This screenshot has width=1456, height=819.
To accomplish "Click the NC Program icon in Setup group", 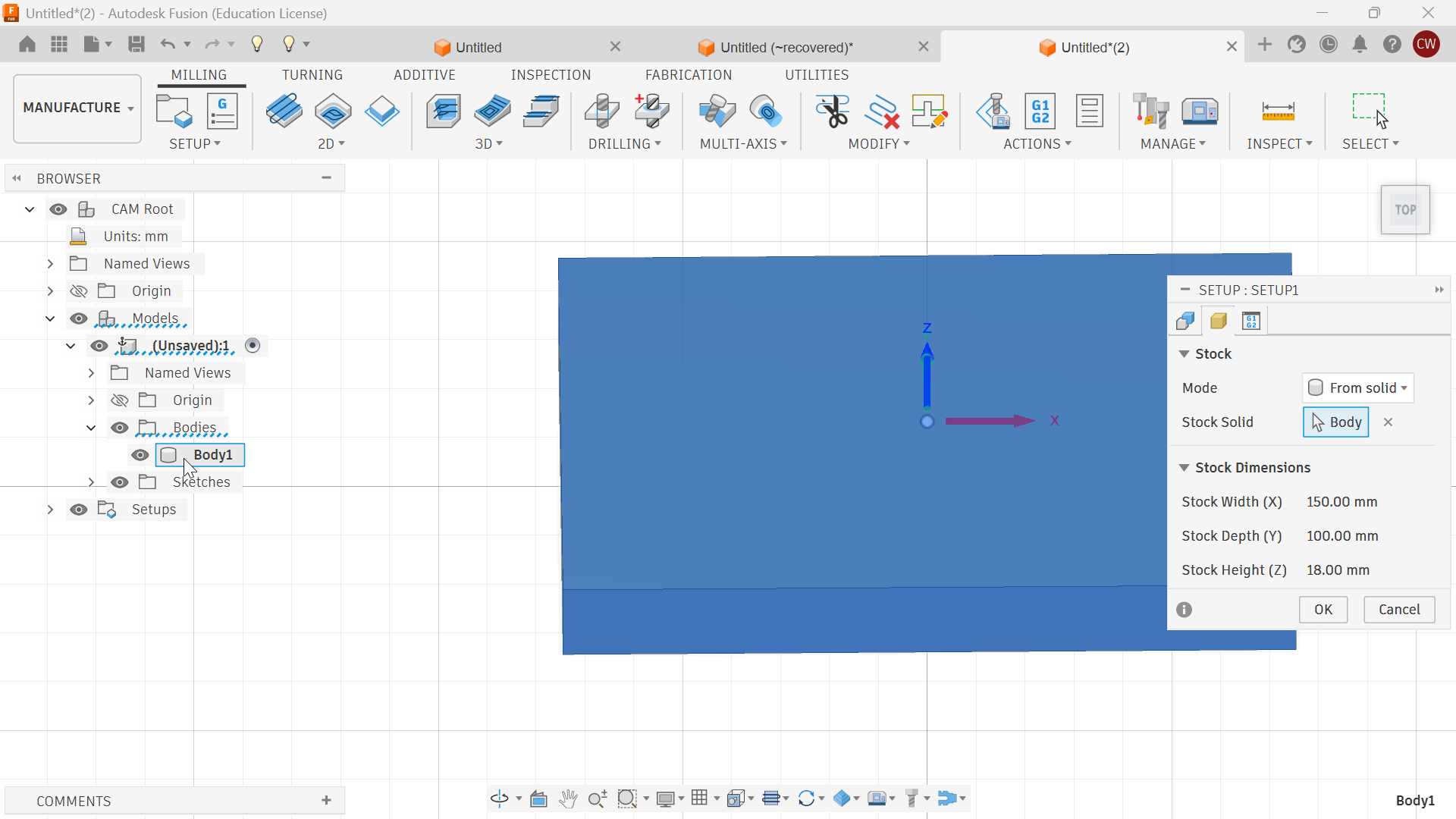I will point(223,111).
